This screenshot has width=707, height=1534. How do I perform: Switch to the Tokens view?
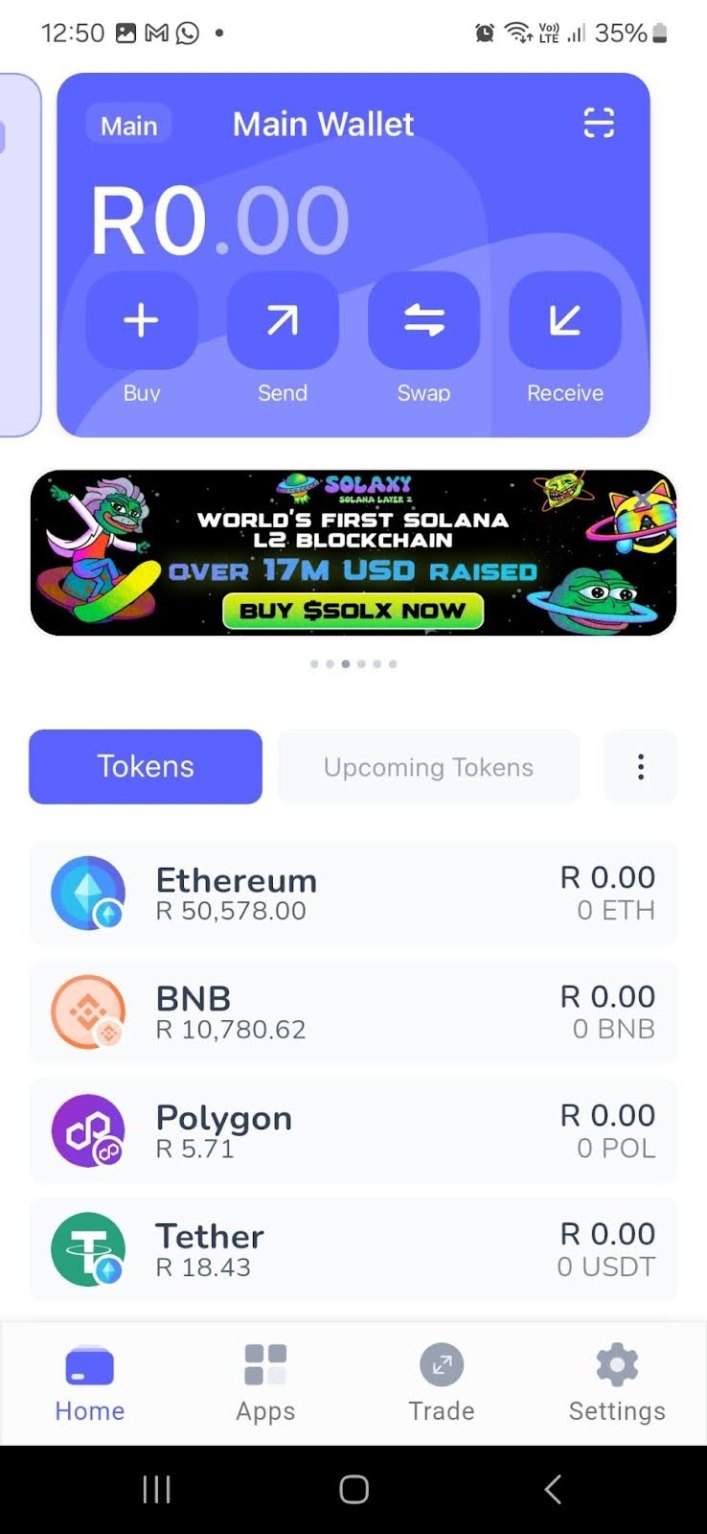point(145,767)
